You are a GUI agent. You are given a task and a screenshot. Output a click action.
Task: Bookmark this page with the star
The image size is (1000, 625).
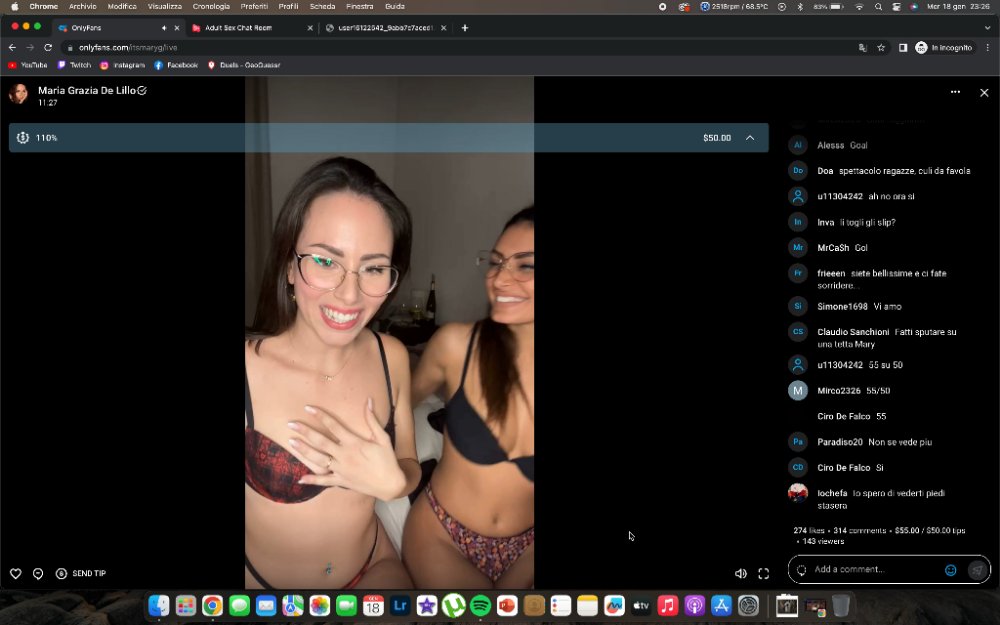(881, 47)
